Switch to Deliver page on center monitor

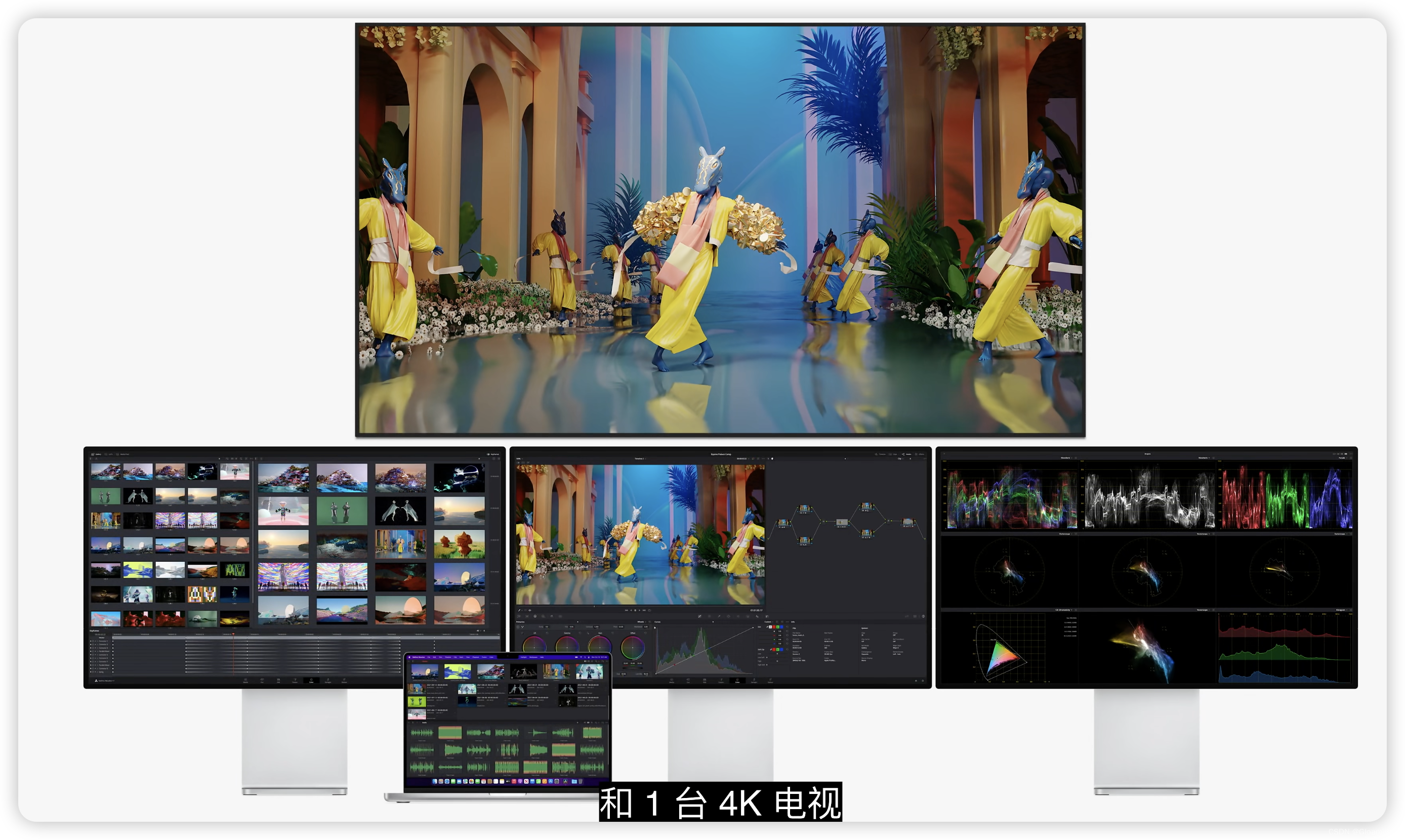[x=770, y=681]
